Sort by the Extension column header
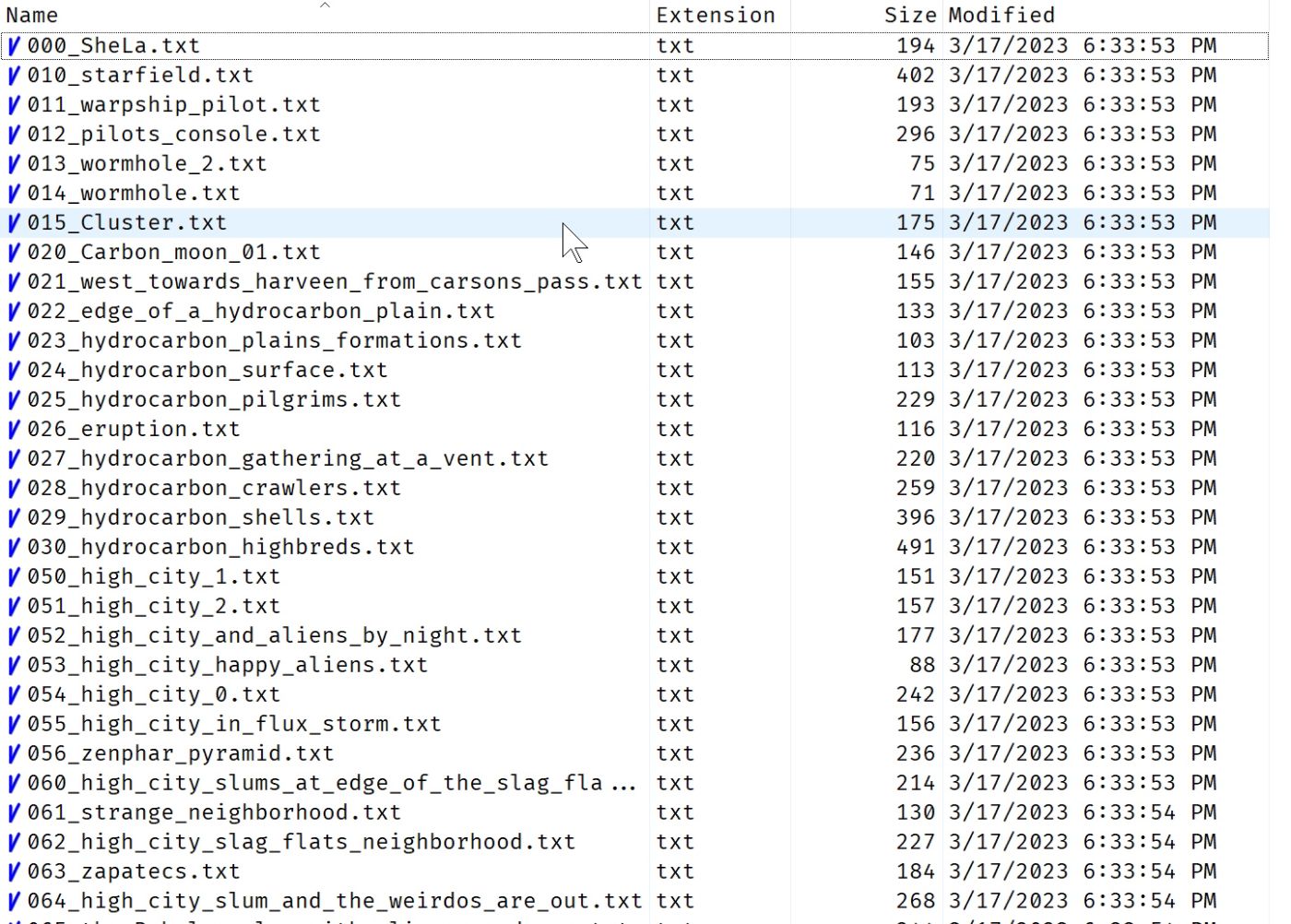This screenshot has height=924, width=1291. [x=716, y=16]
